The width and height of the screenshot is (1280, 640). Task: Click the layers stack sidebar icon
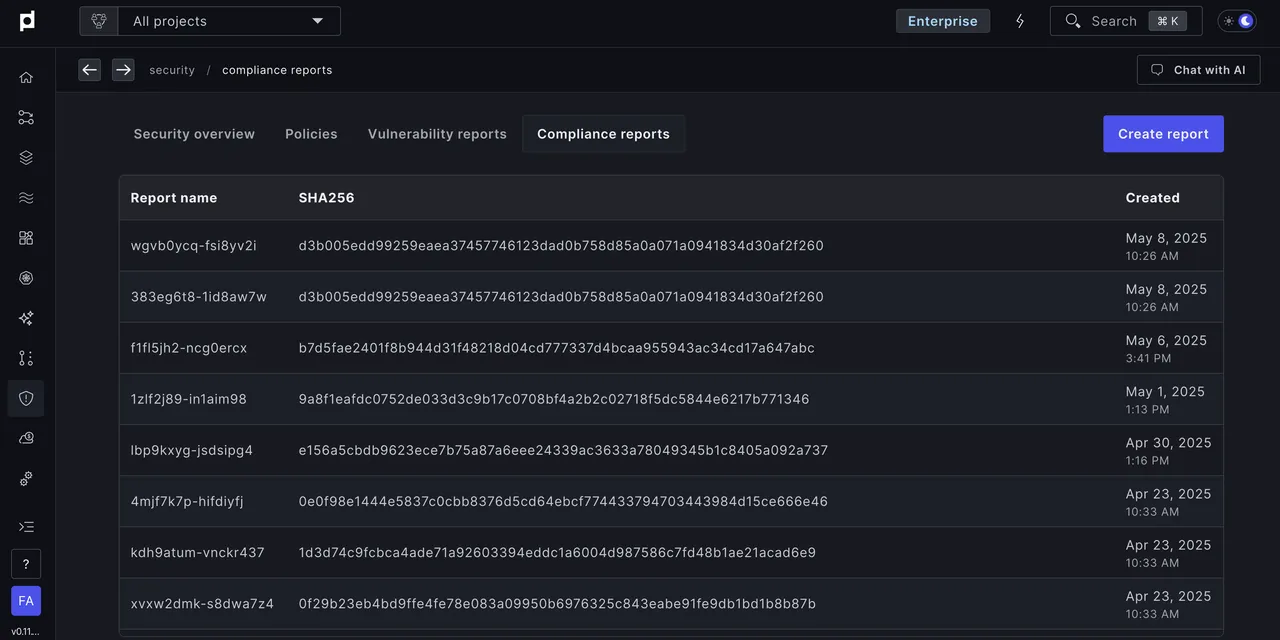tap(26, 157)
